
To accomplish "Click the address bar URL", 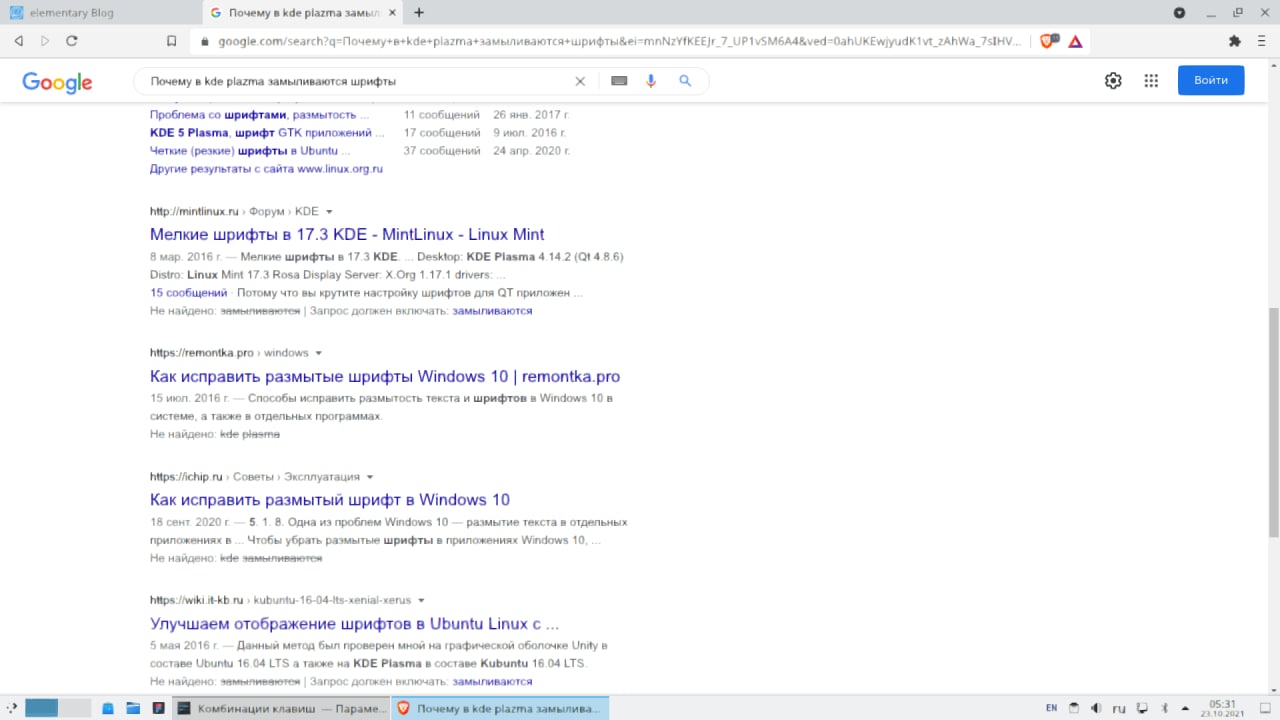I will [x=620, y=41].
